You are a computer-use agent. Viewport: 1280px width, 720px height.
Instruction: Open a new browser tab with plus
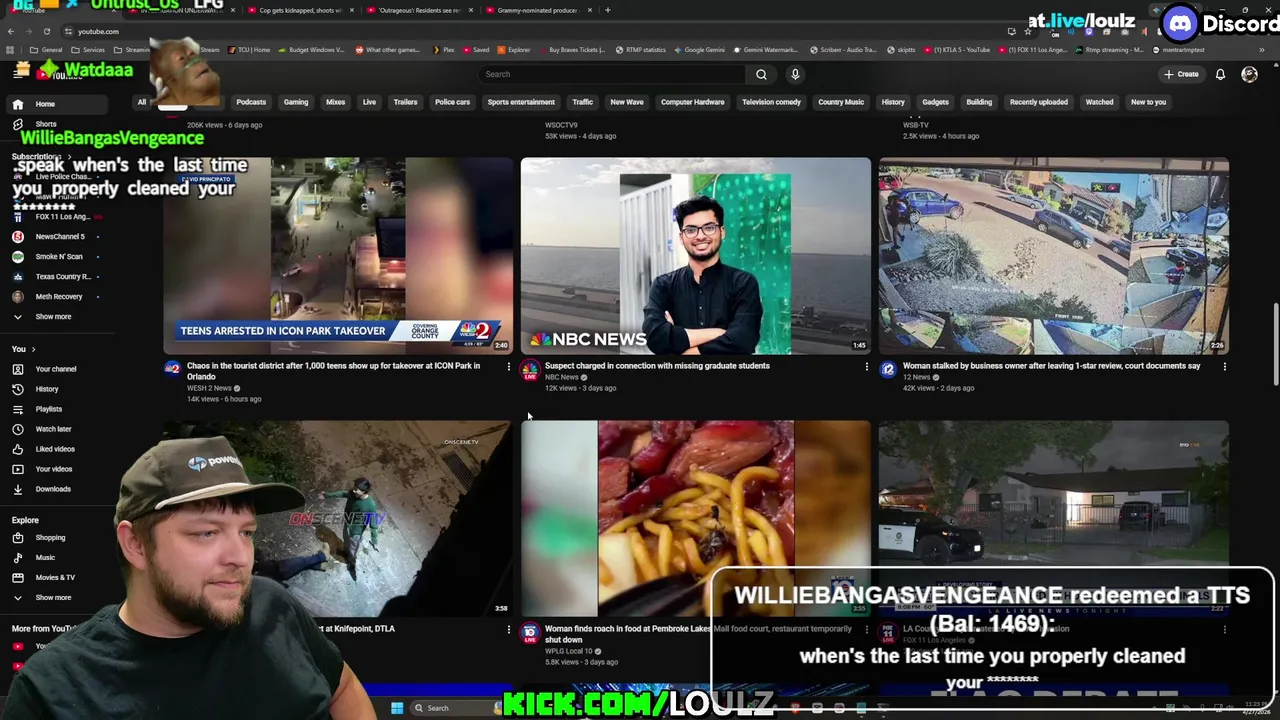point(608,10)
